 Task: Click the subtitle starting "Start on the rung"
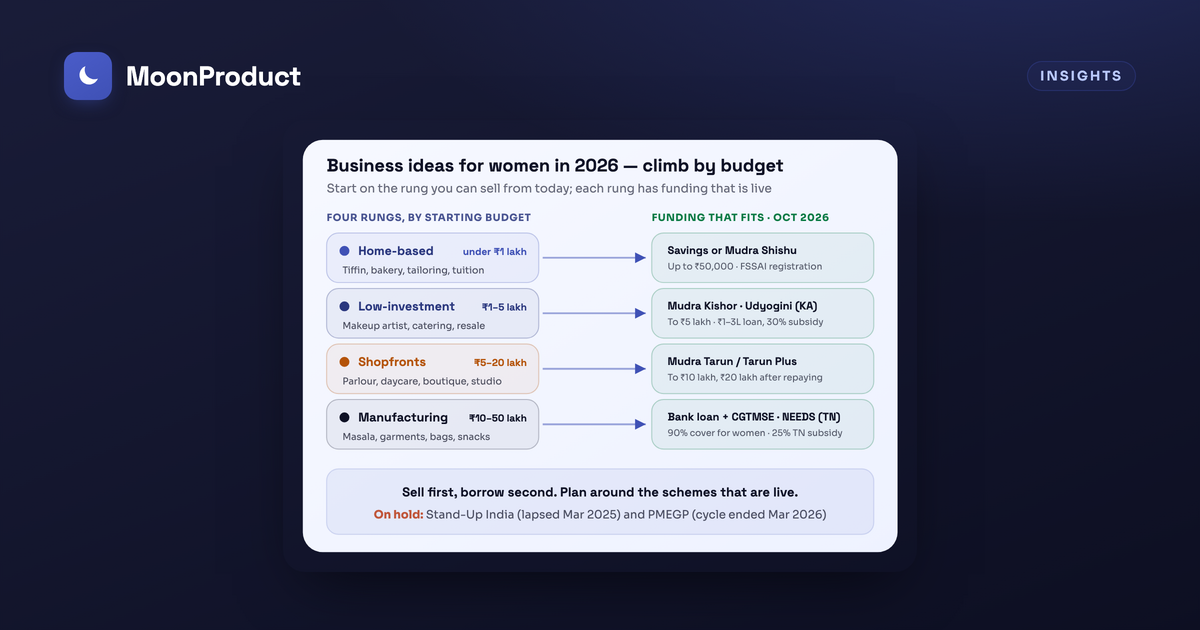pyautogui.click(x=549, y=188)
